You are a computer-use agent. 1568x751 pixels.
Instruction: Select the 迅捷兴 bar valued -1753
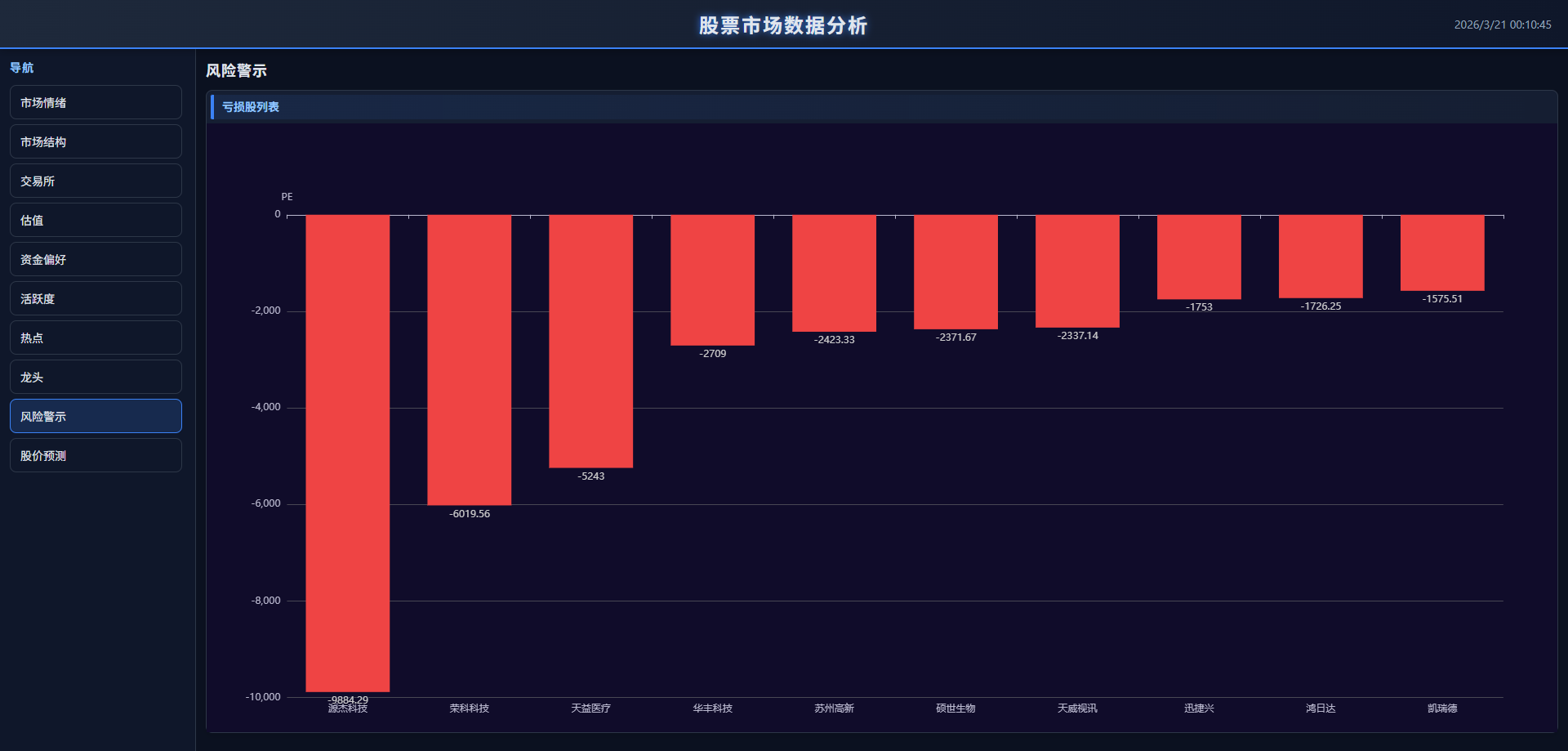click(1199, 257)
